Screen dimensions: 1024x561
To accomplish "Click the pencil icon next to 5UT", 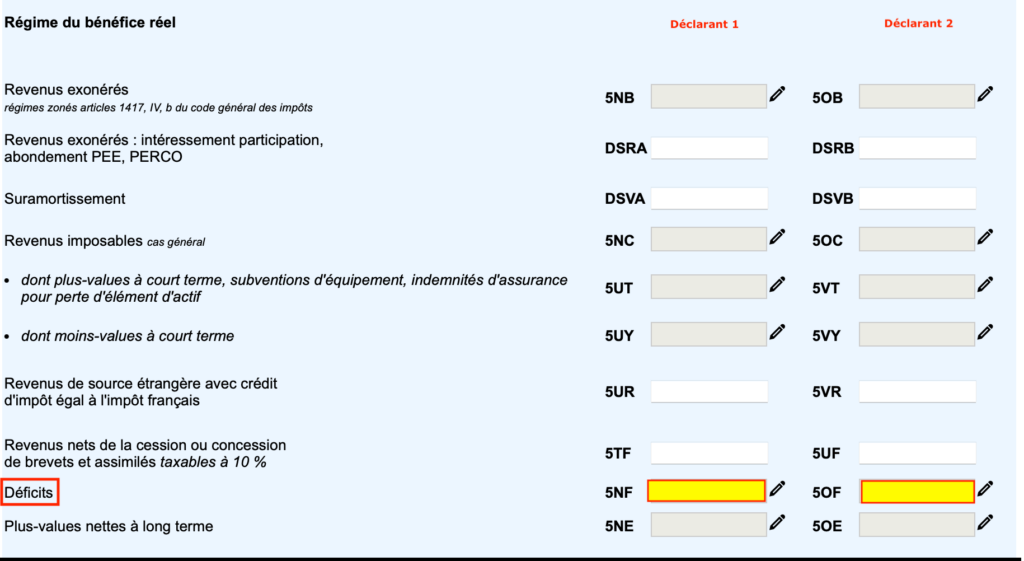I will click(x=777, y=285).
